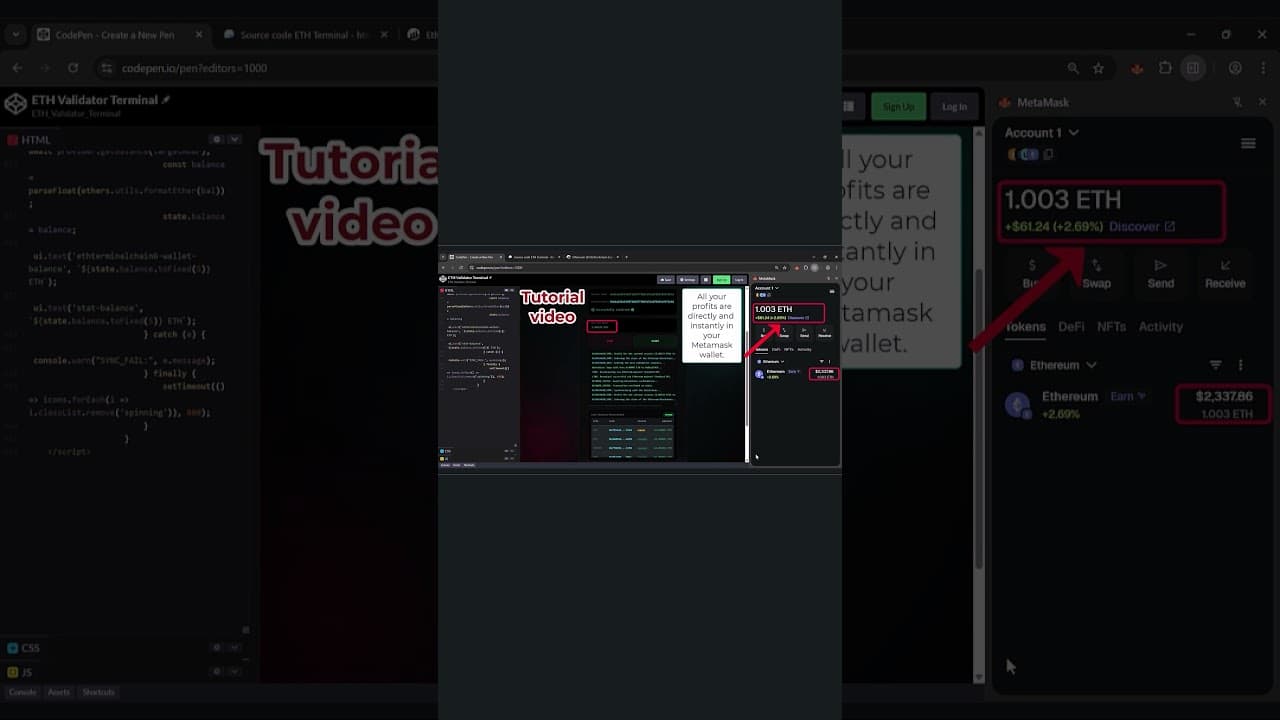The image size is (1280, 720).
Task: Click the large Send button in MetaMask
Action: tap(1160, 273)
